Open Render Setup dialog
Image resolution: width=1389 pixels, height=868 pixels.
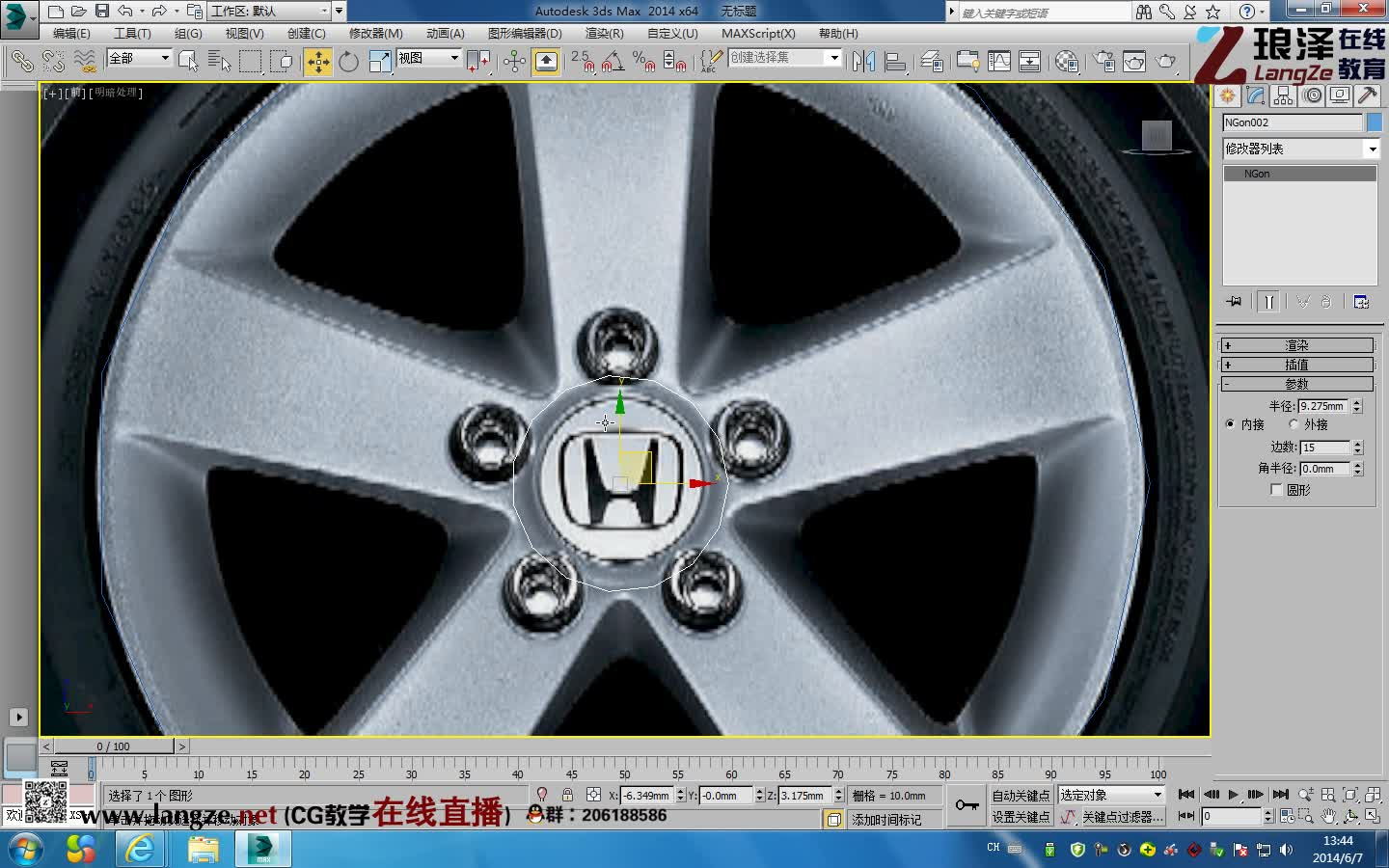click(1103, 61)
